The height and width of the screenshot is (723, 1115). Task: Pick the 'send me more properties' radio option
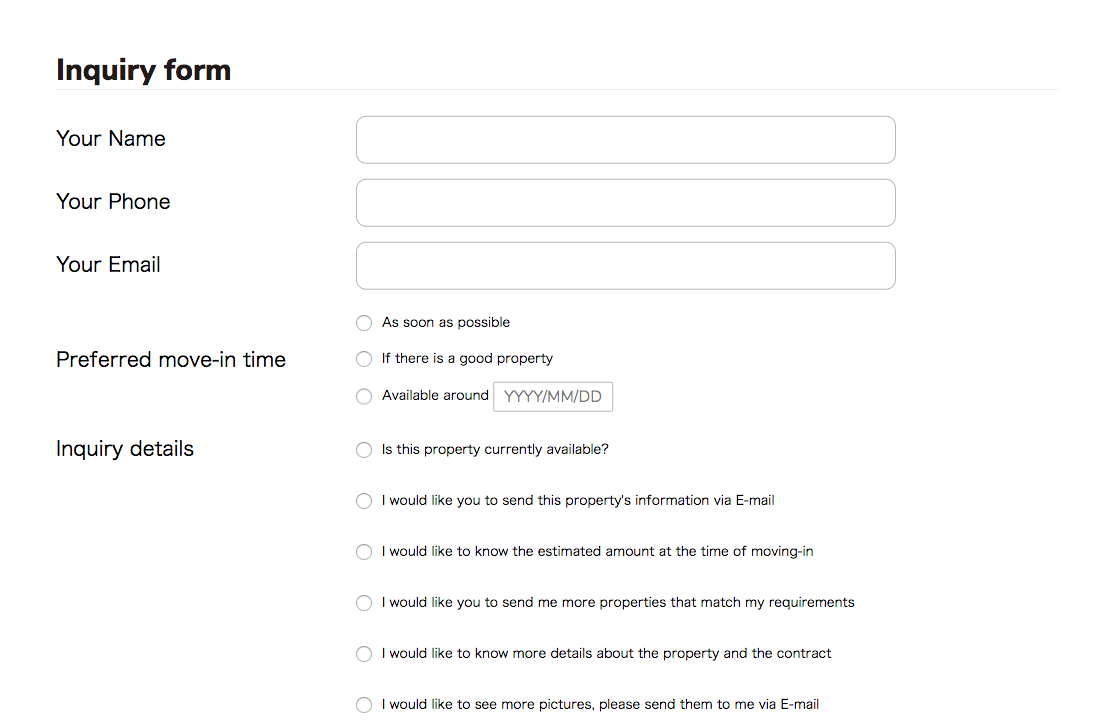(x=364, y=603)
